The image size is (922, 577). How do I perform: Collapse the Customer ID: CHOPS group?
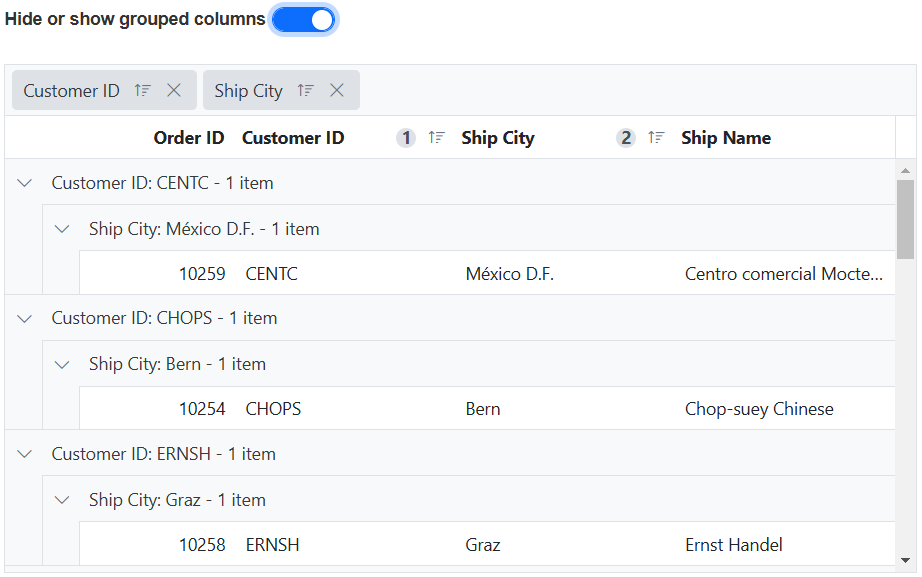point(25,318)
